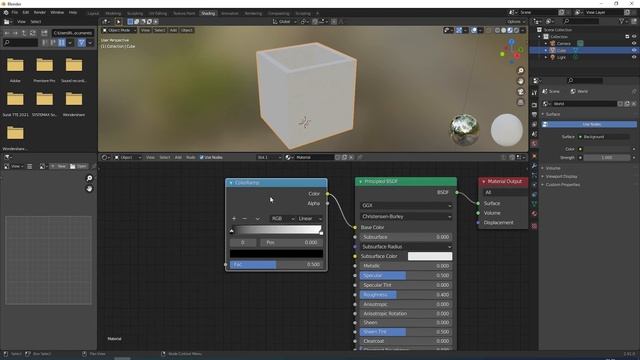
Task: Open the Christensen-Burley subsurface method dropdown
Action: click(x=406, y=217)
